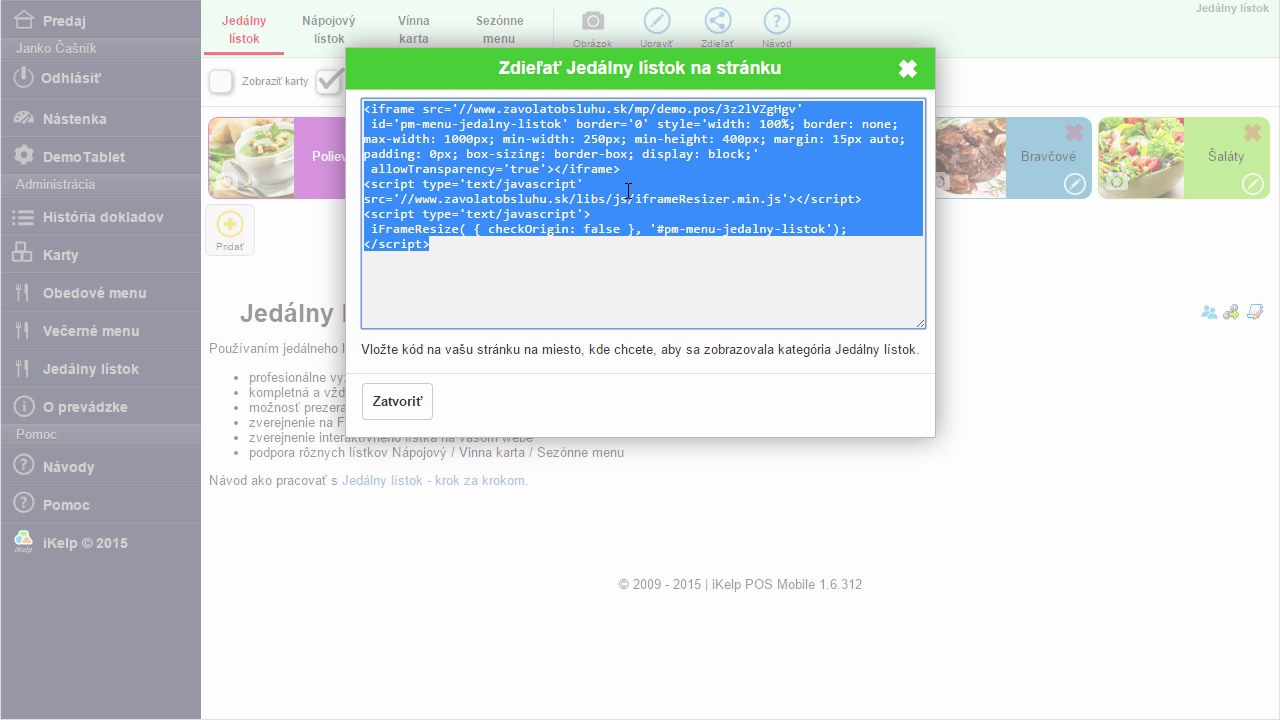
Task: Close the share dialog with the X
Action: [x=908, y=69]
